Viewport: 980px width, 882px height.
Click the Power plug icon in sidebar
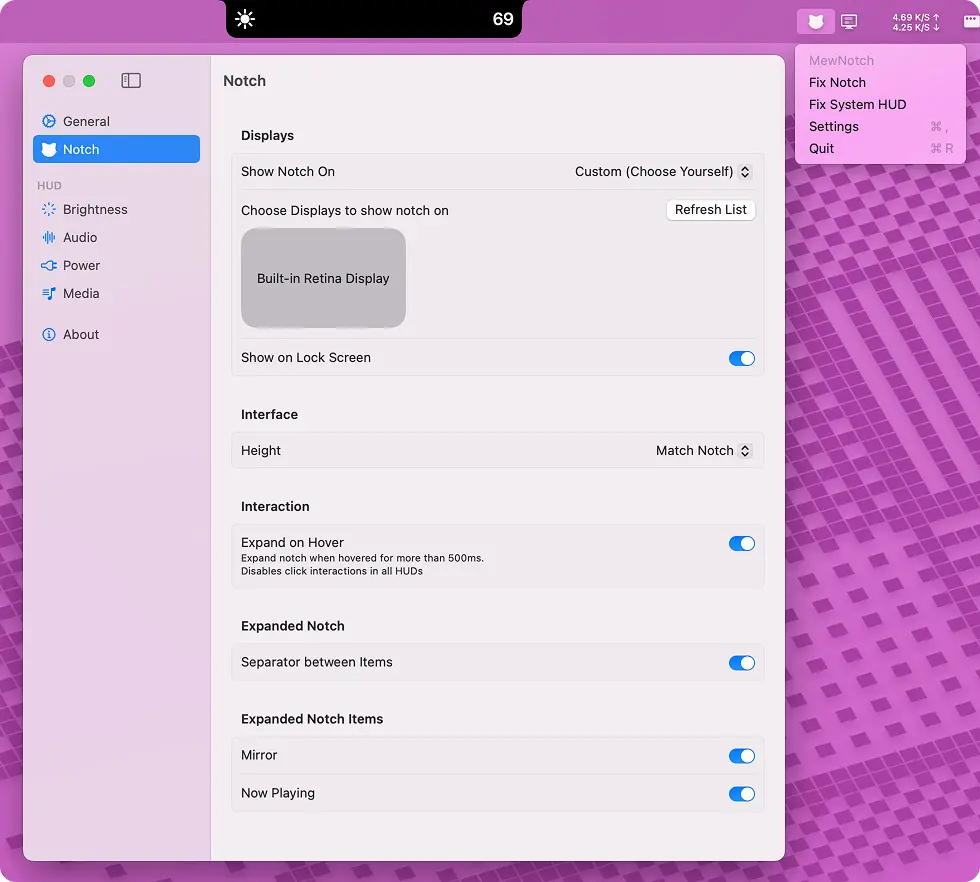(x=49, y=266)
